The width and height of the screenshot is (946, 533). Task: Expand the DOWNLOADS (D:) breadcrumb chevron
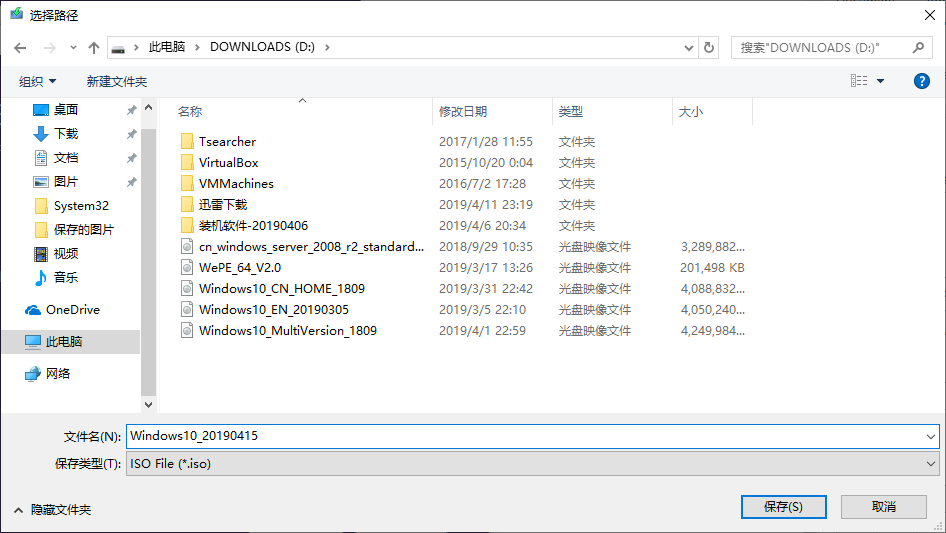(x=327, y=47)
